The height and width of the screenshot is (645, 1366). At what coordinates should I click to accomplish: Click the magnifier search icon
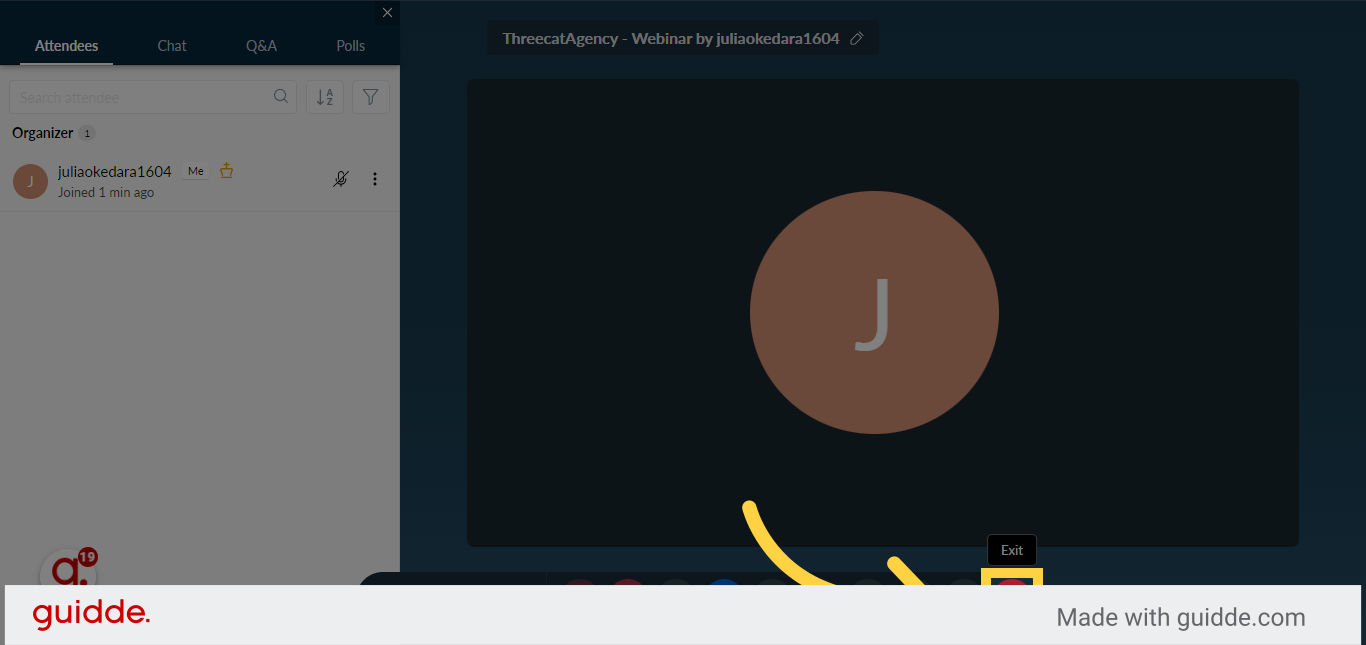click(x=281, y=97)
